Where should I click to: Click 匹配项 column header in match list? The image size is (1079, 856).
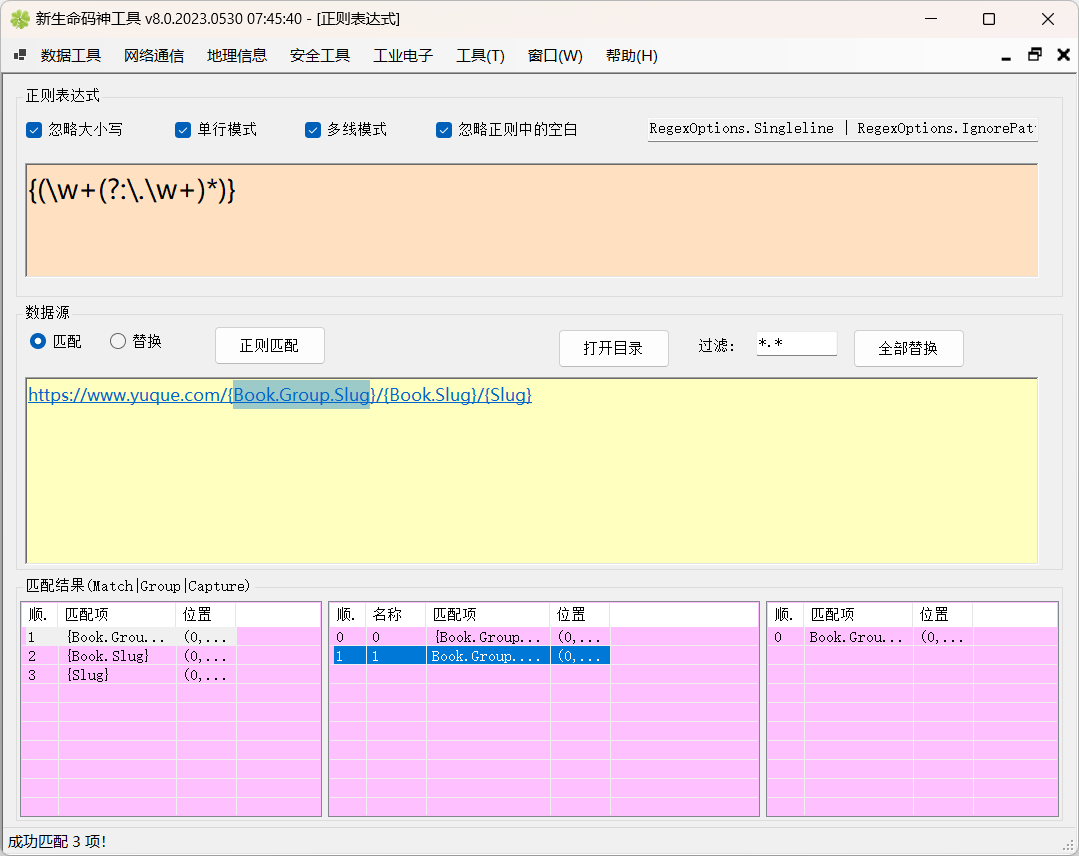click(x=117, y=614)
